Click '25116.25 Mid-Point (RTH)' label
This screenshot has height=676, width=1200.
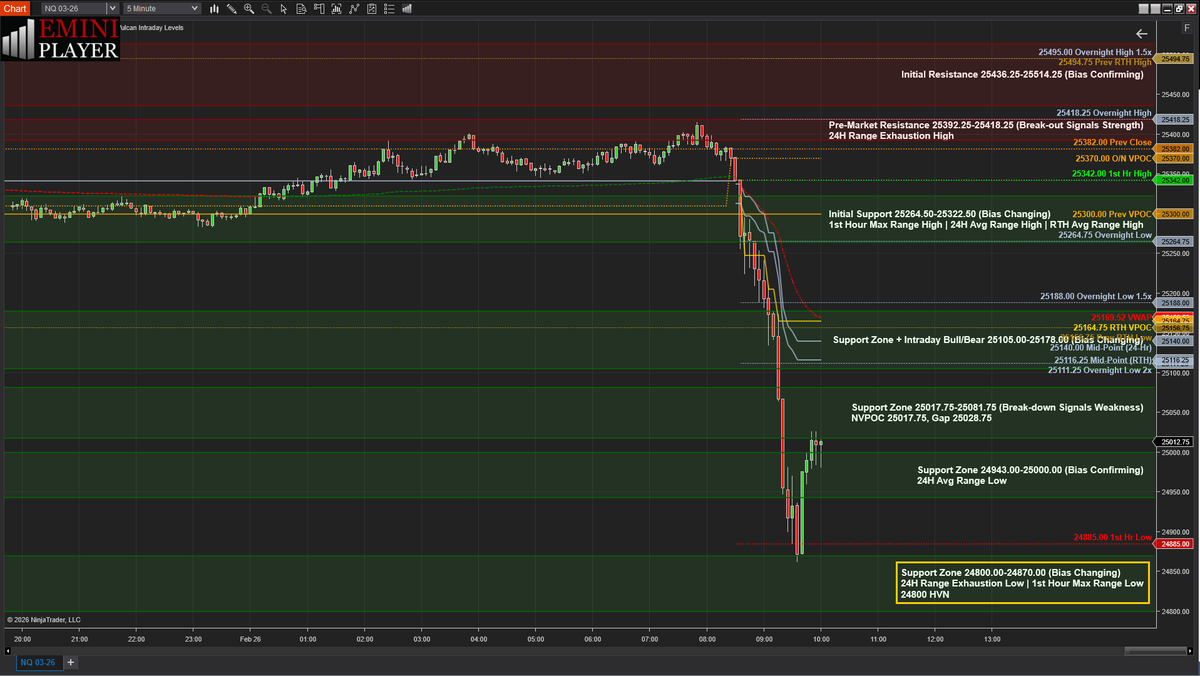1103,360
